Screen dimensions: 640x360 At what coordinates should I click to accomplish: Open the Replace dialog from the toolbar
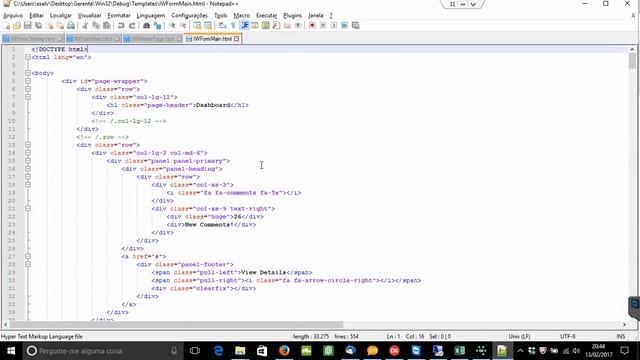click(157, 26)
